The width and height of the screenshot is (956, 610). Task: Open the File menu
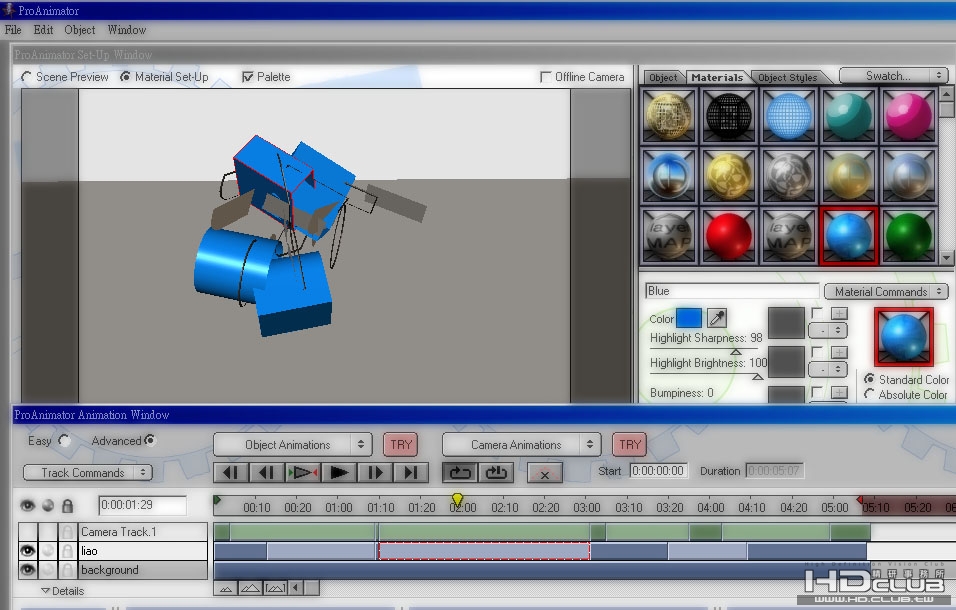[x=13, y=29]
